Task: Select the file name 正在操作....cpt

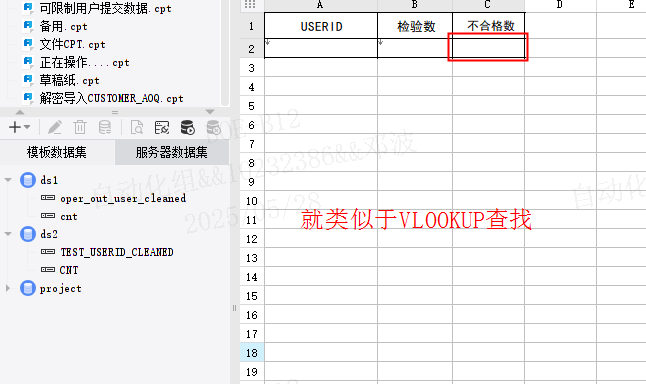Action: 84,62
